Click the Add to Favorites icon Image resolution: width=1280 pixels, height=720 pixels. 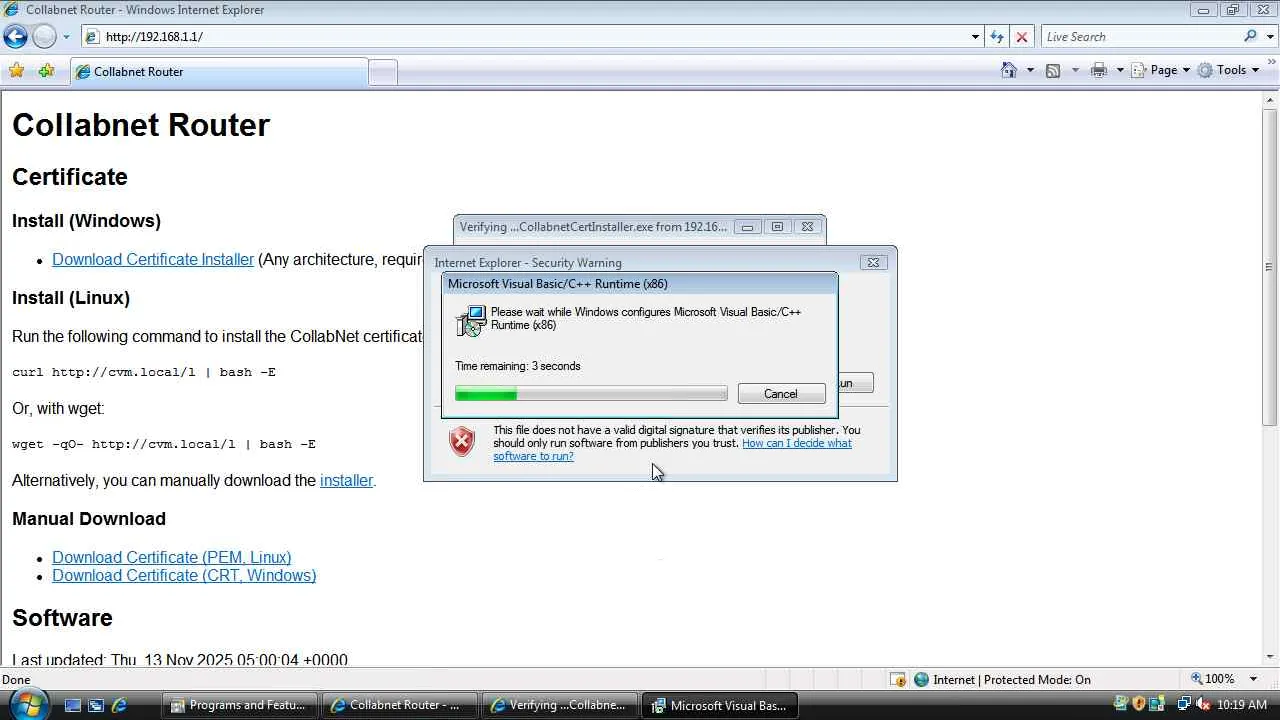[46, 71]
